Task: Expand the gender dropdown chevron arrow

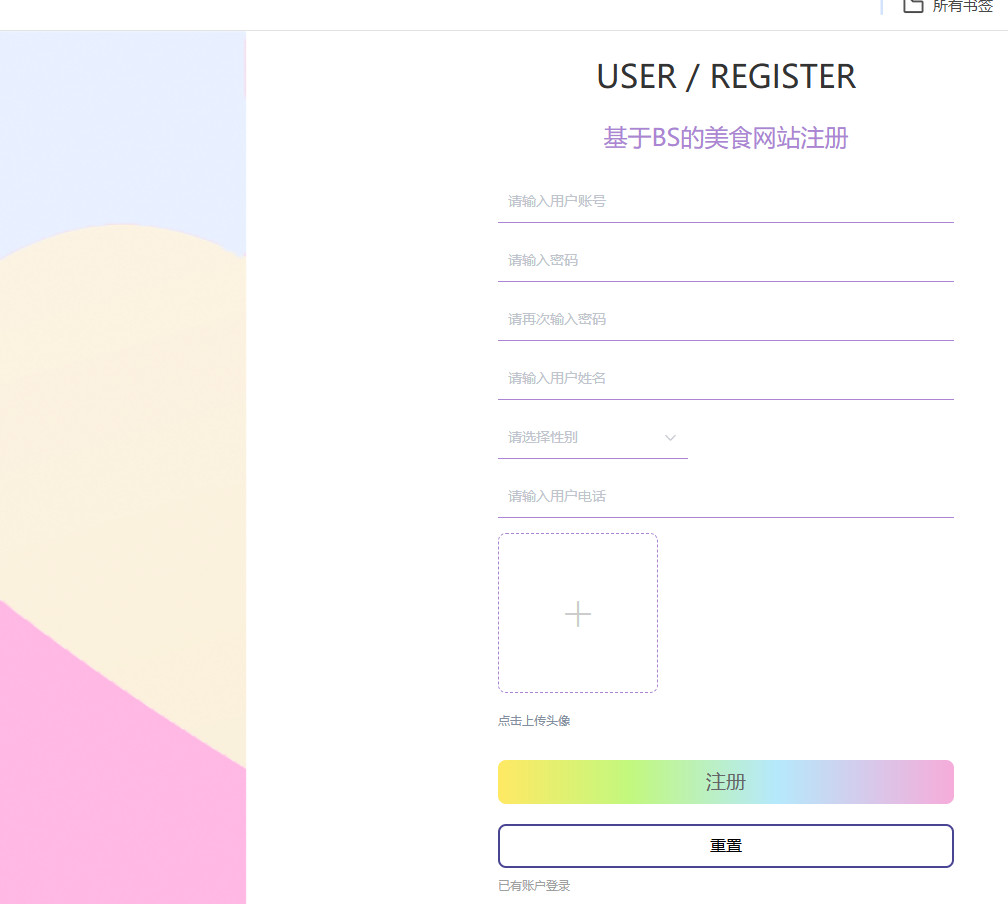Action: click(670, 437)
